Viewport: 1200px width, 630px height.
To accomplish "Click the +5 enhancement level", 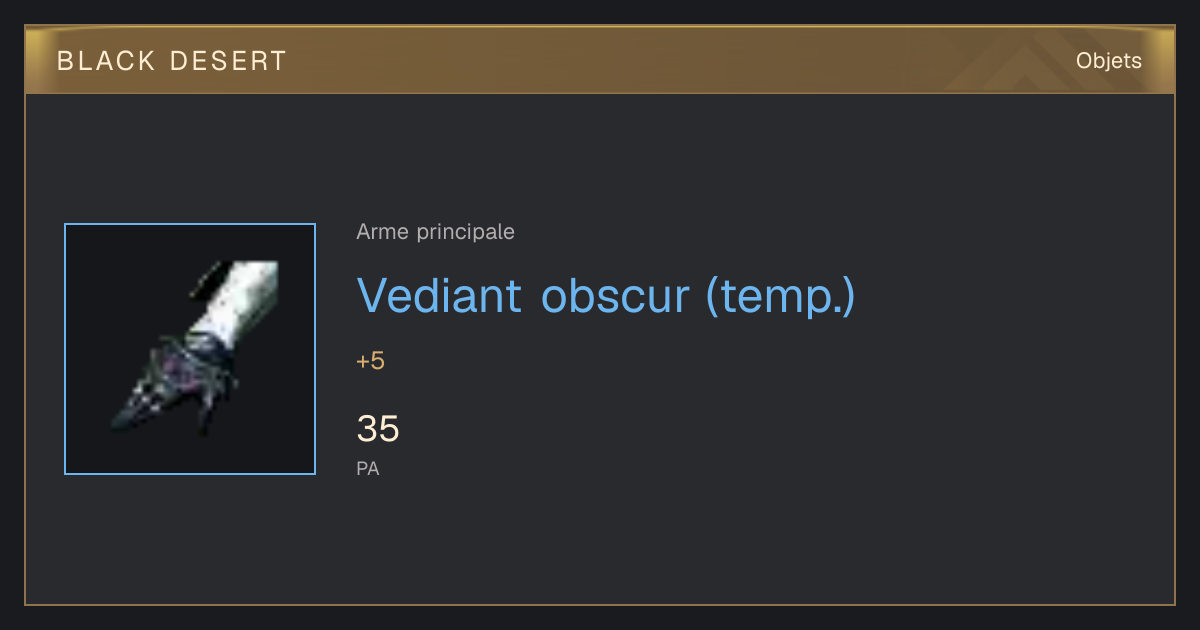I will (370, 361).
